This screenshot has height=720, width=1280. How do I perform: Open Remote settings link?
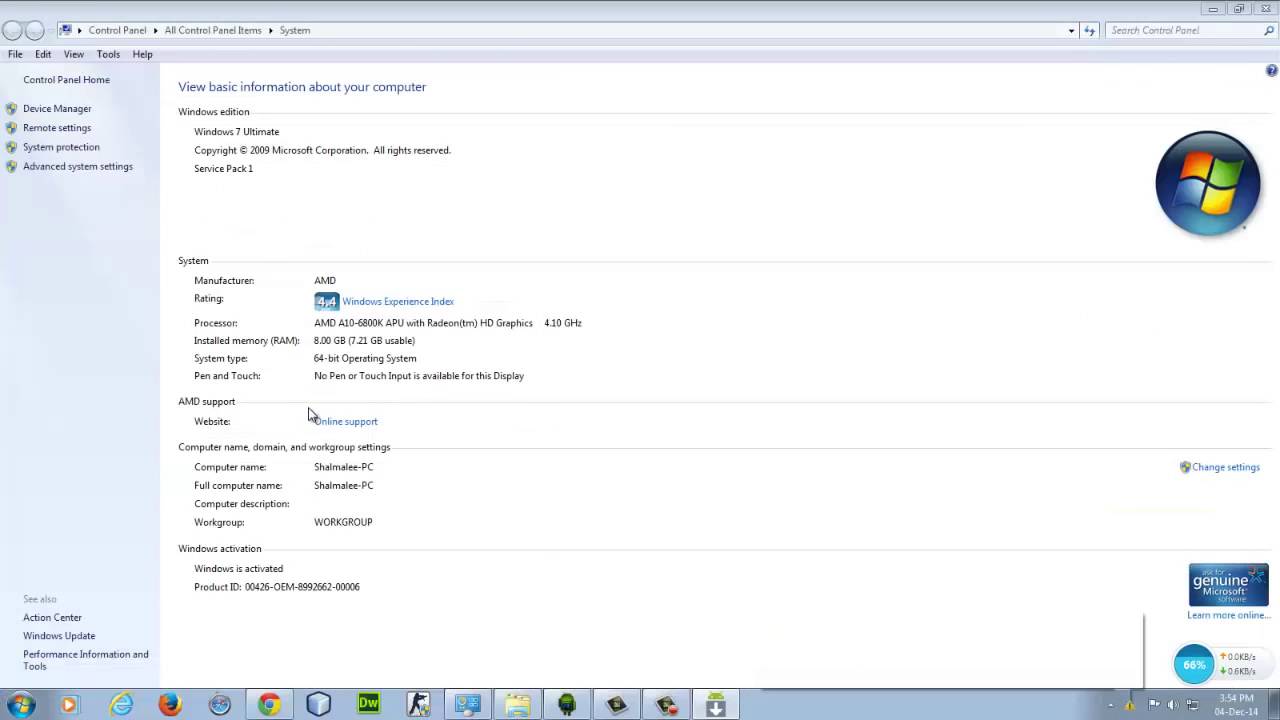pos(57,128)
